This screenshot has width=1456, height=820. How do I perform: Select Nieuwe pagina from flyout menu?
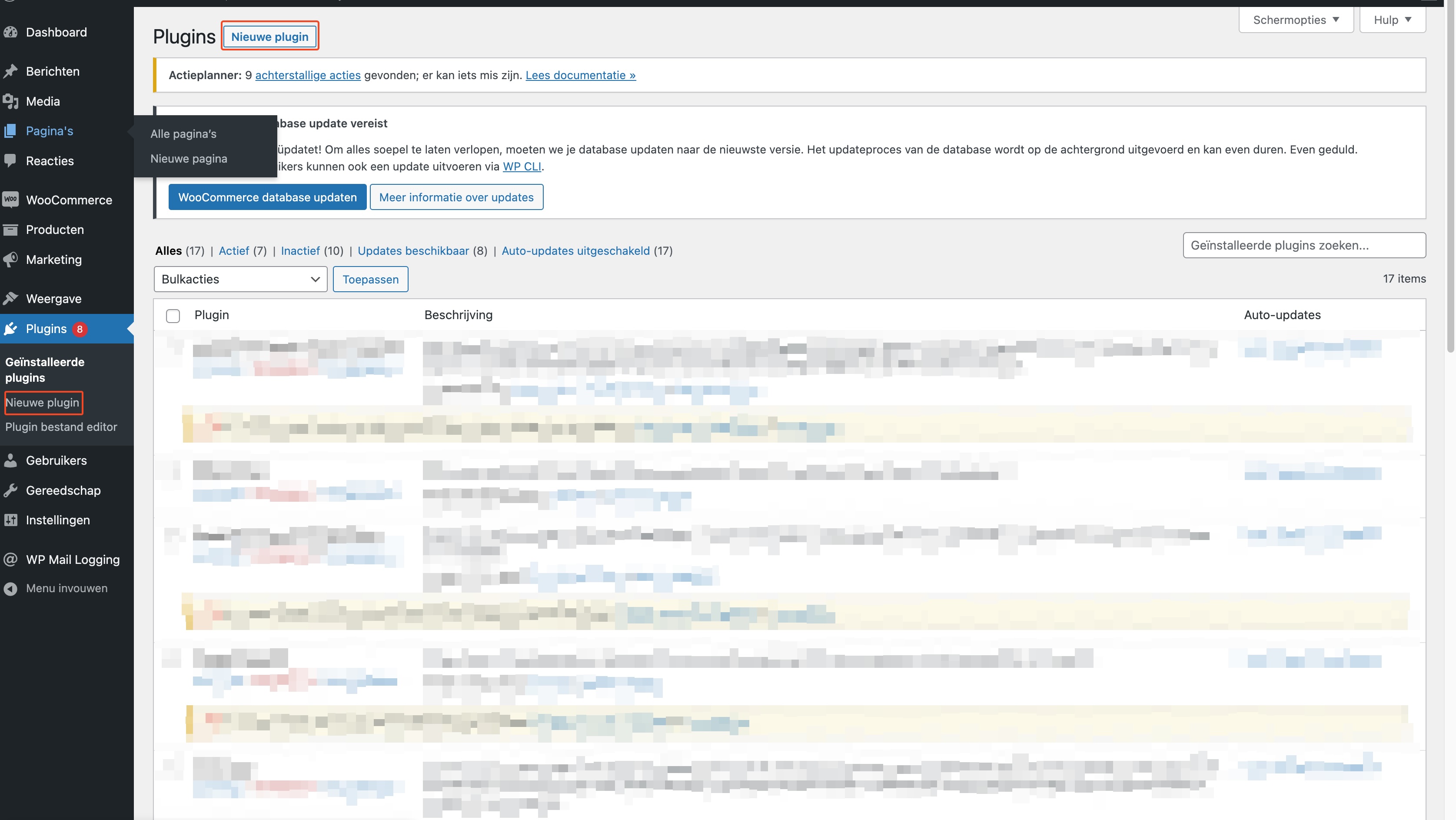point(189,158)
